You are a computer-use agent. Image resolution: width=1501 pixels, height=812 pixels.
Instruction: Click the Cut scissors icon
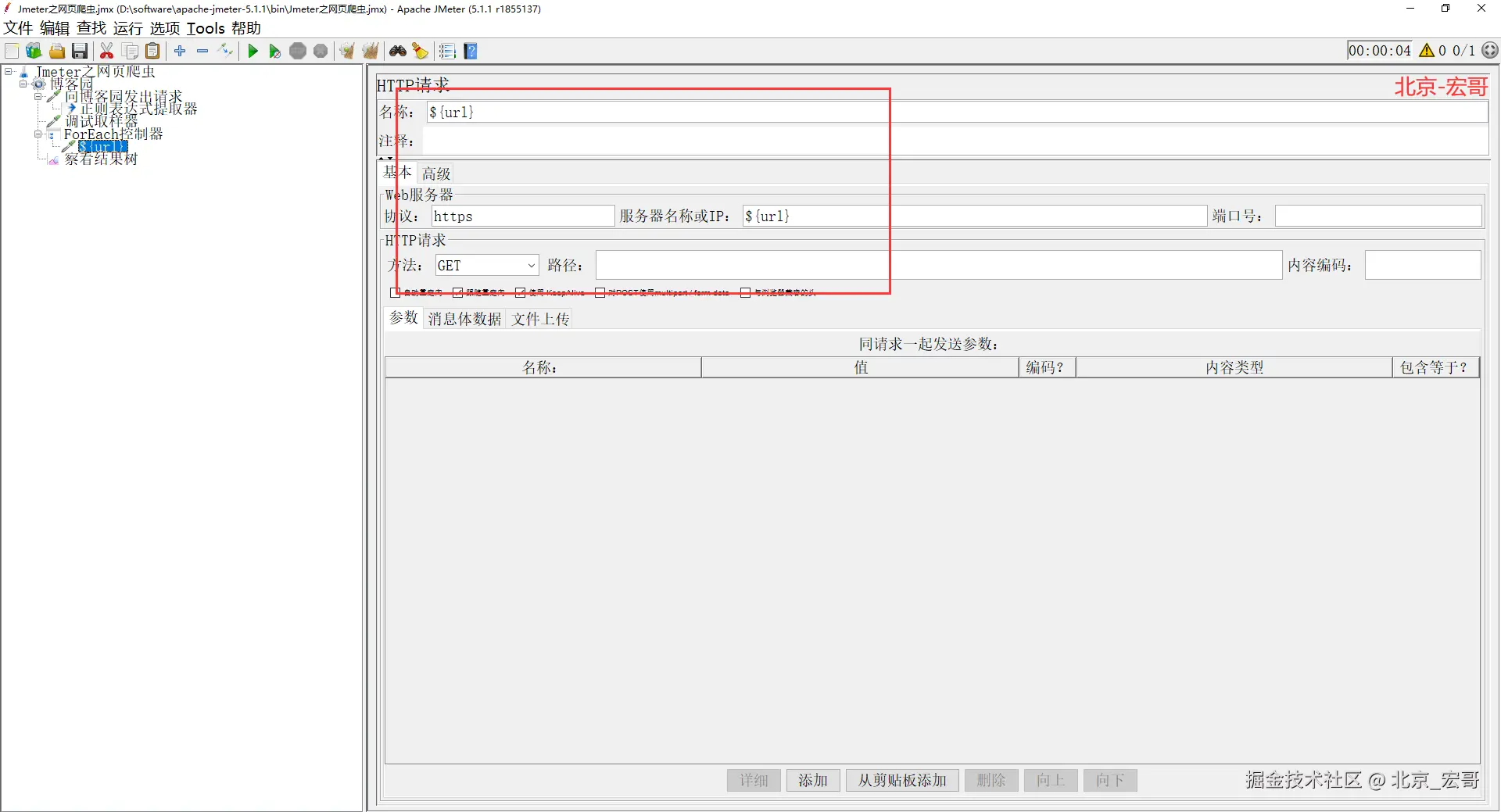click(107, 51)
